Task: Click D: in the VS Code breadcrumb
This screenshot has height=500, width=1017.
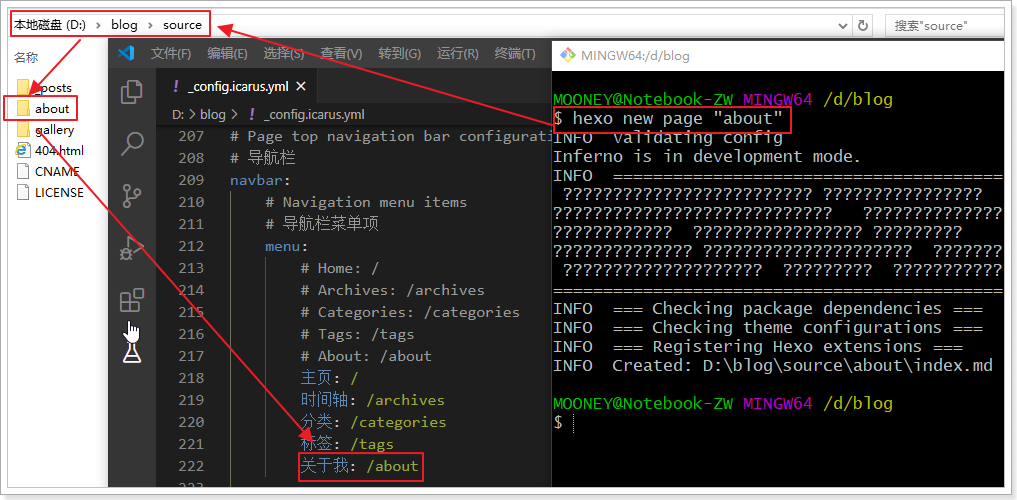Action: click(x=178, y=115)
